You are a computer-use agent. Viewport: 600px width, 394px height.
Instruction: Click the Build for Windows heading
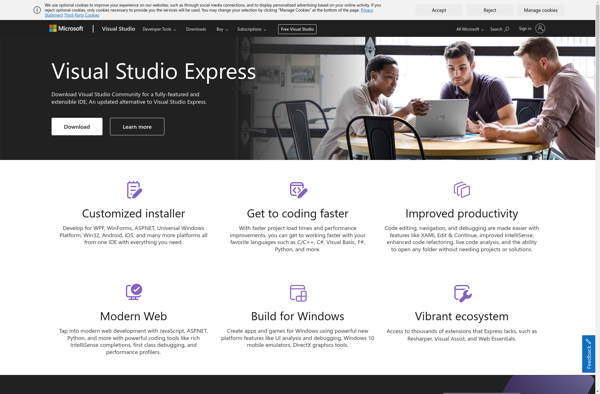[298, 316]
